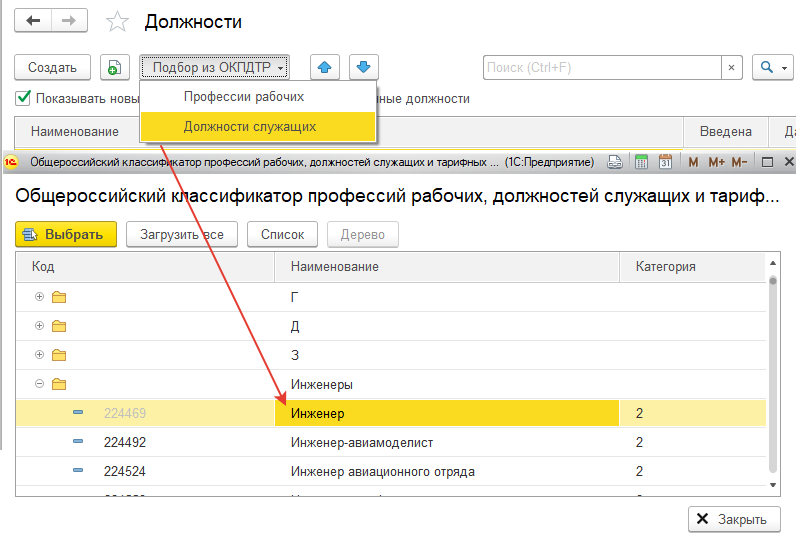Collapse the Инженеры folder group
The image size is (796, 535).
click(x=40, y=384)
